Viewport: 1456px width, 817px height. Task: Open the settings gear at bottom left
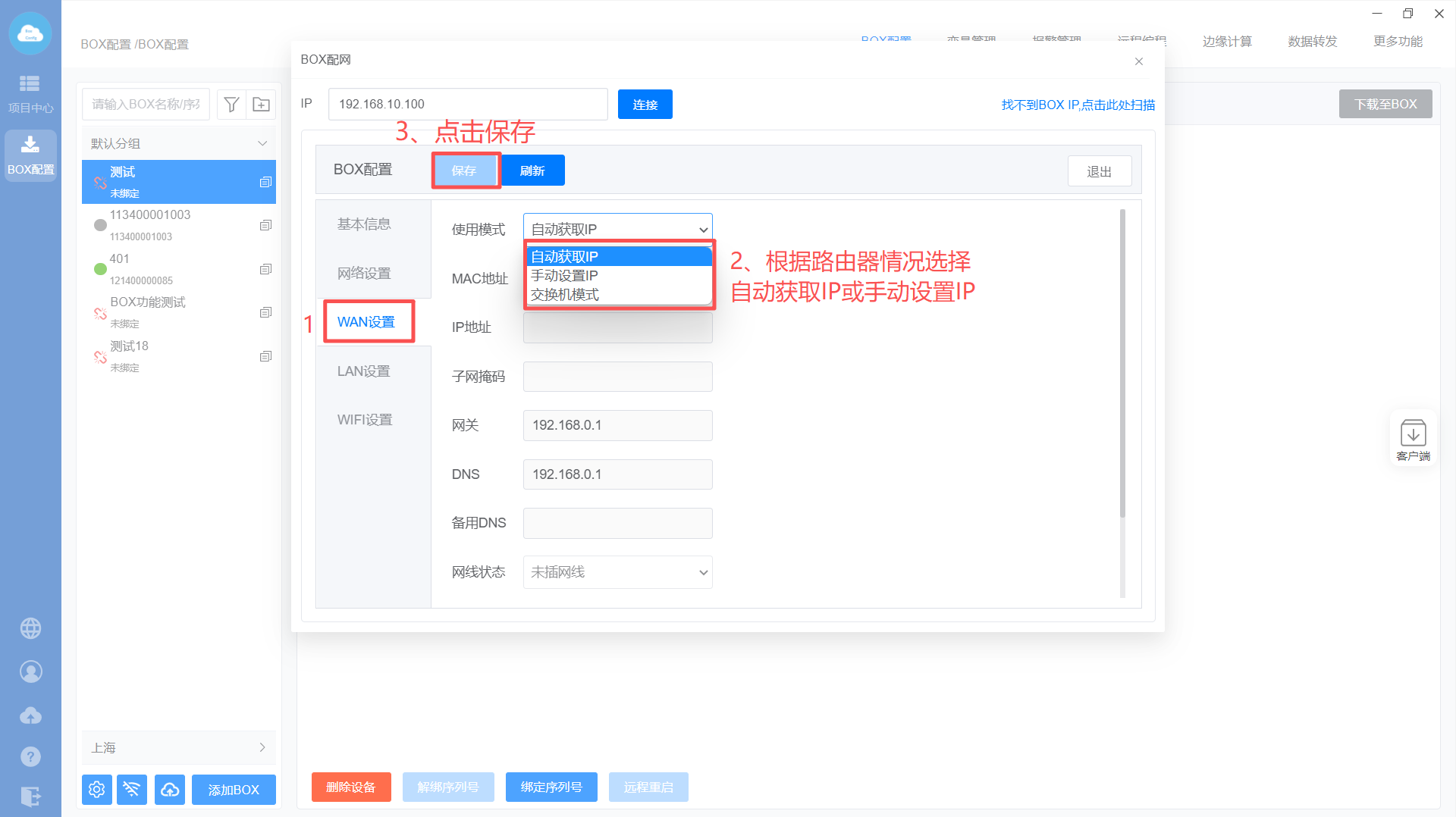click(97, 790)
